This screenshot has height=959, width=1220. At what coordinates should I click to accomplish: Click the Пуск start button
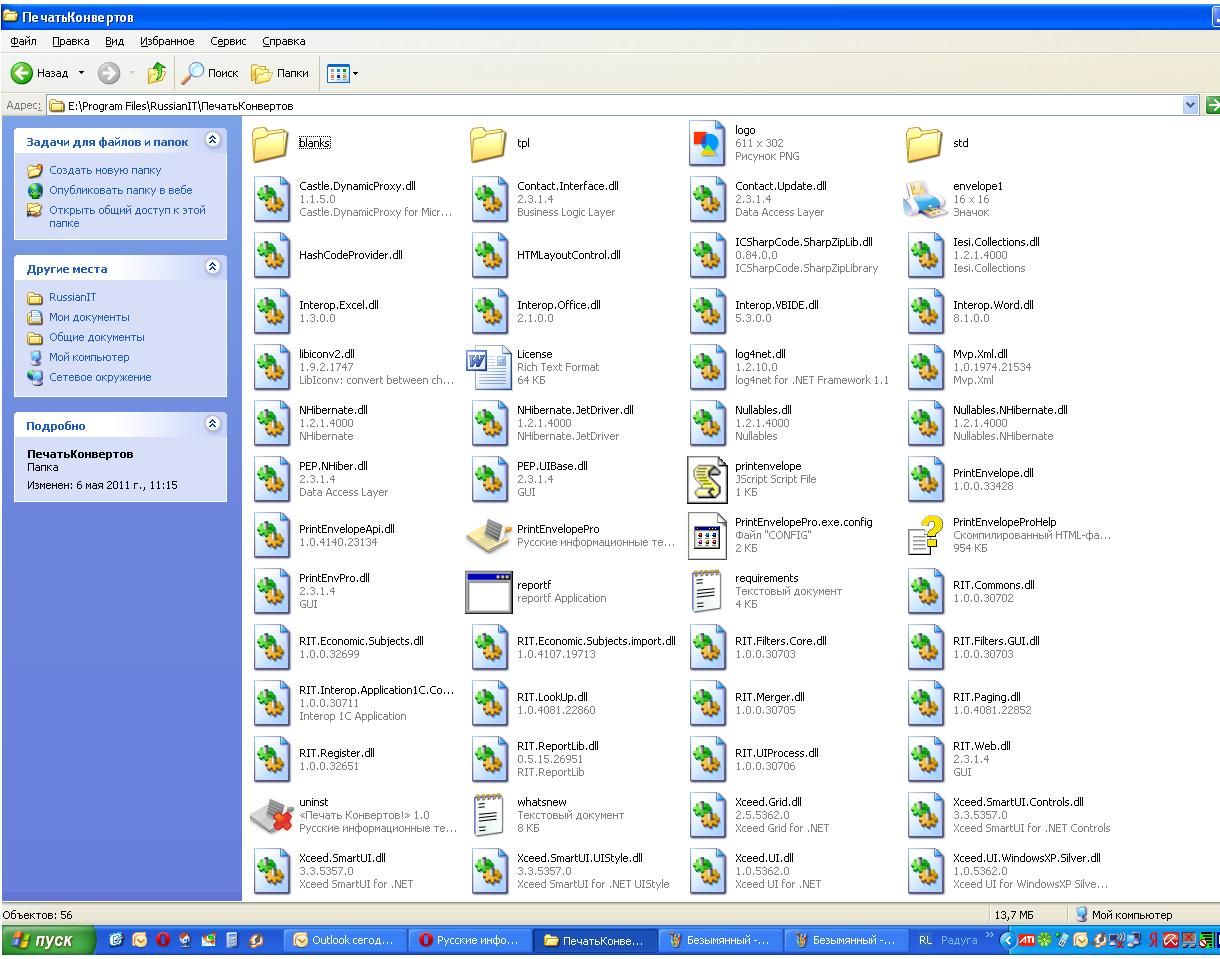coord(48,941)
